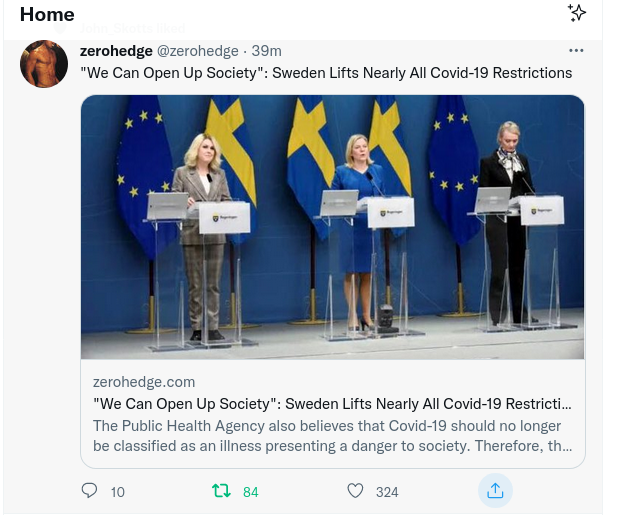Like the tweet with heart icon
This screenshot has width=618, height=515.
click(x=355, y=491)
